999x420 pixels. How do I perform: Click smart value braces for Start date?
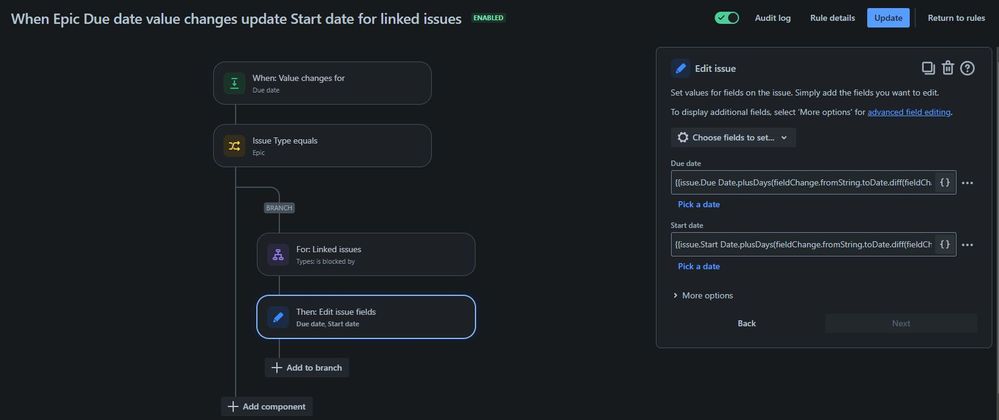(945, 244)
